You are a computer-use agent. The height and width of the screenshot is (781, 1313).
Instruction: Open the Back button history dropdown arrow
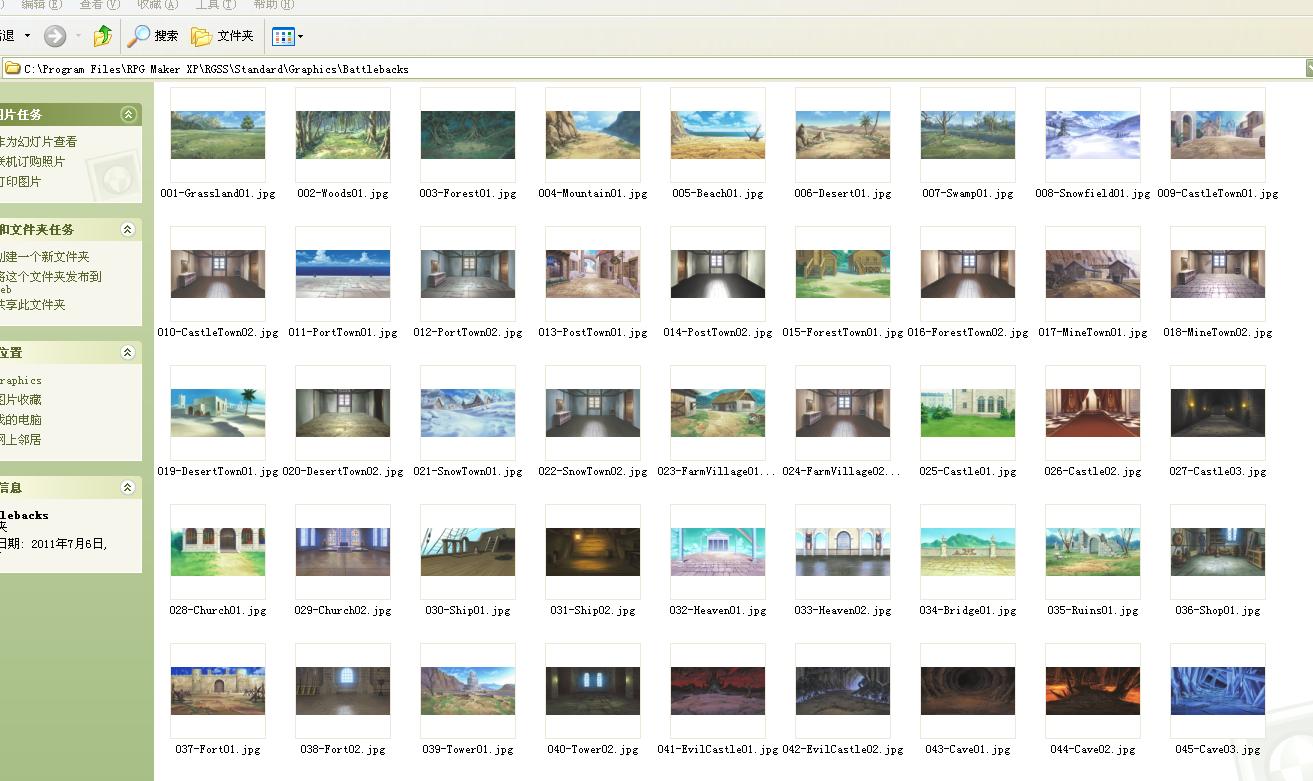[27, 36]
